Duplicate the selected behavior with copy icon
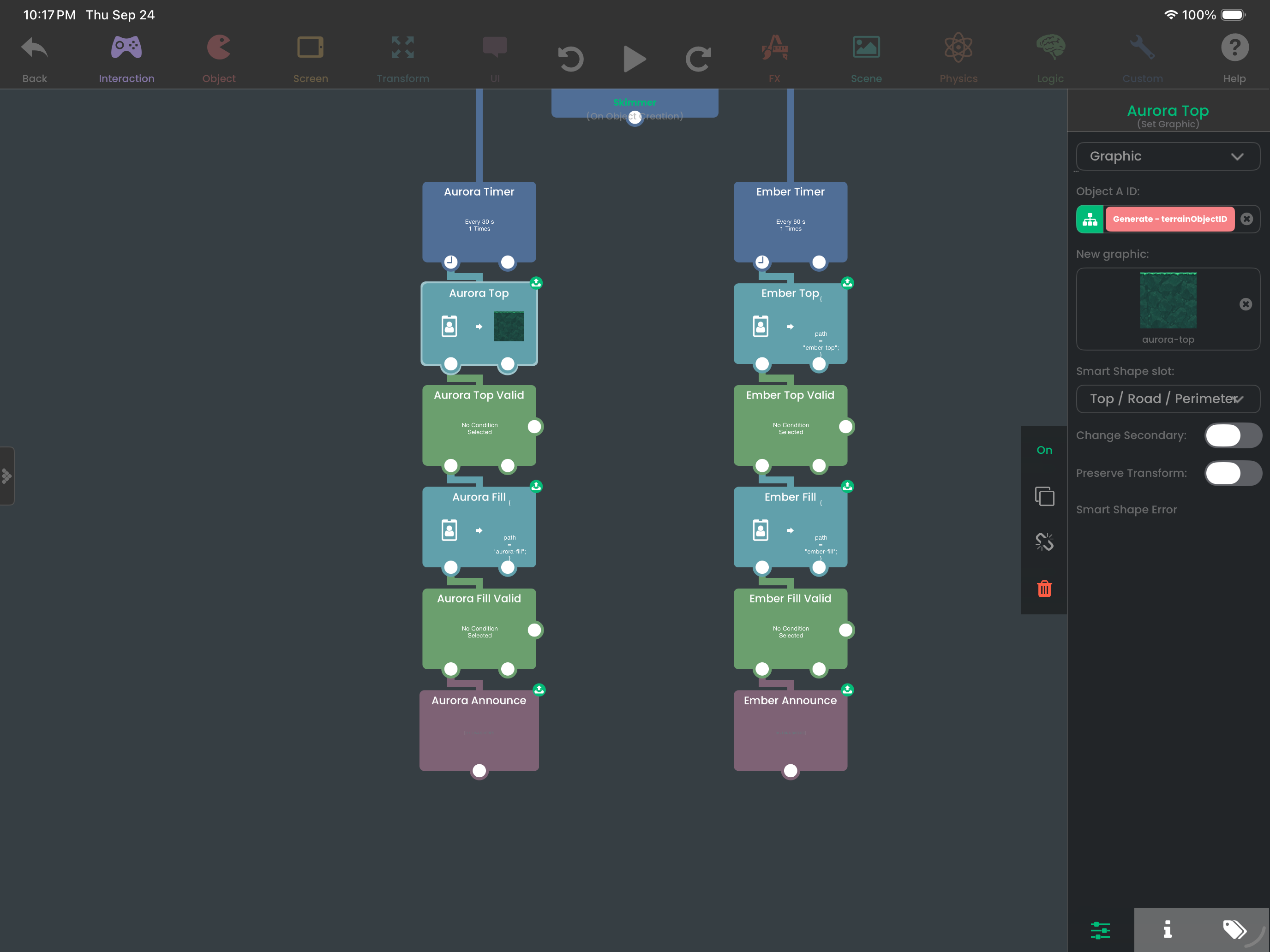This screenshot has width=1270, height=952. 1044,496
